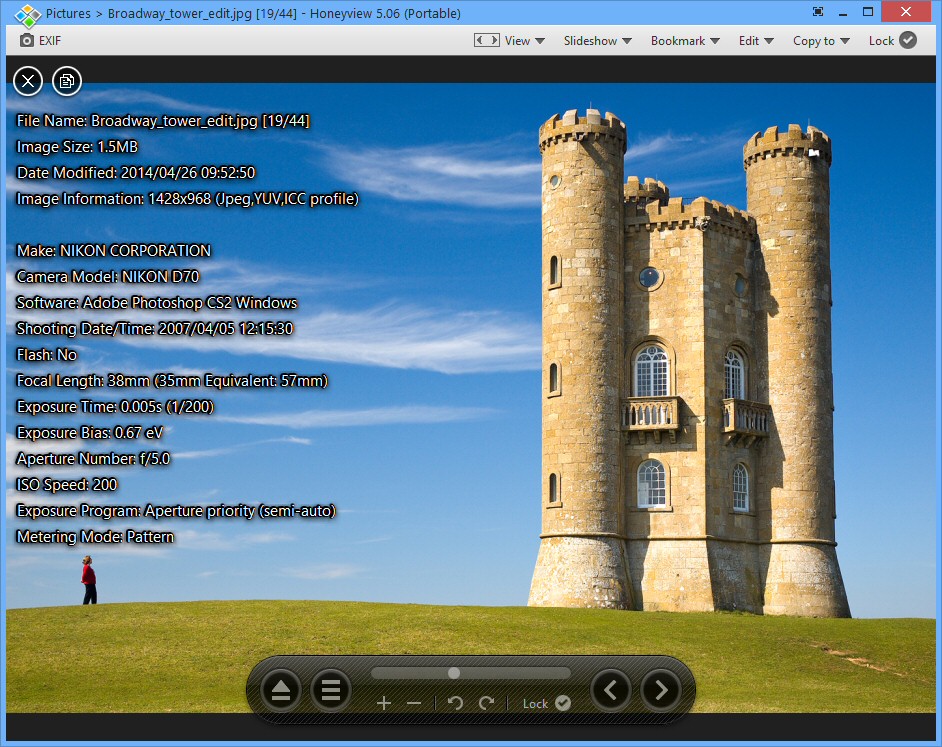Click the "Software: Adobe Photoshop CS2 Windows" line
942x747 pixels.
(157, 302)
